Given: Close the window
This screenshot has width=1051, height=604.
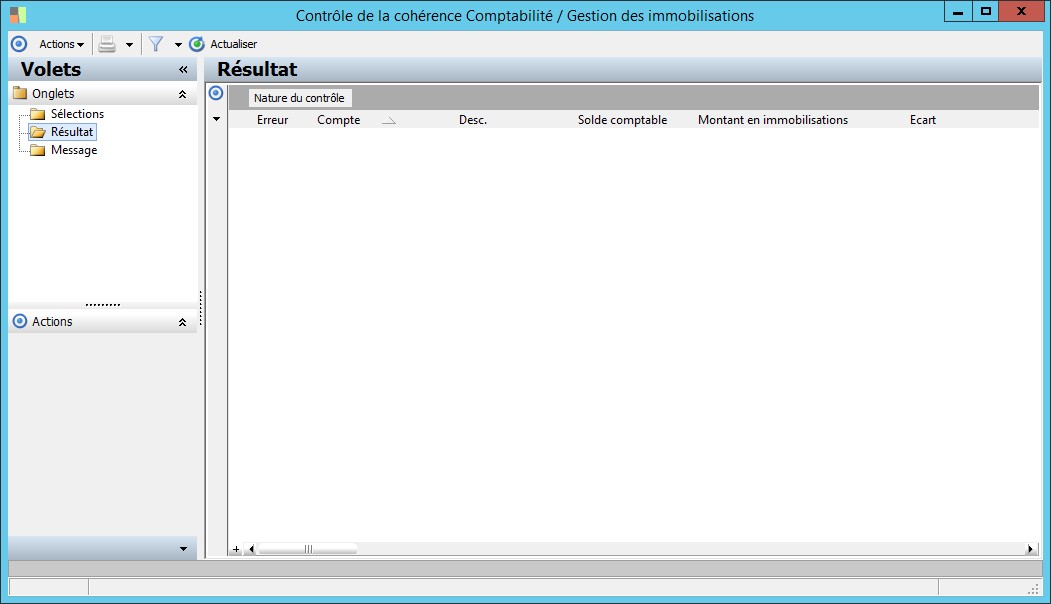Looking at the screenshot, I should [1022, 11].
